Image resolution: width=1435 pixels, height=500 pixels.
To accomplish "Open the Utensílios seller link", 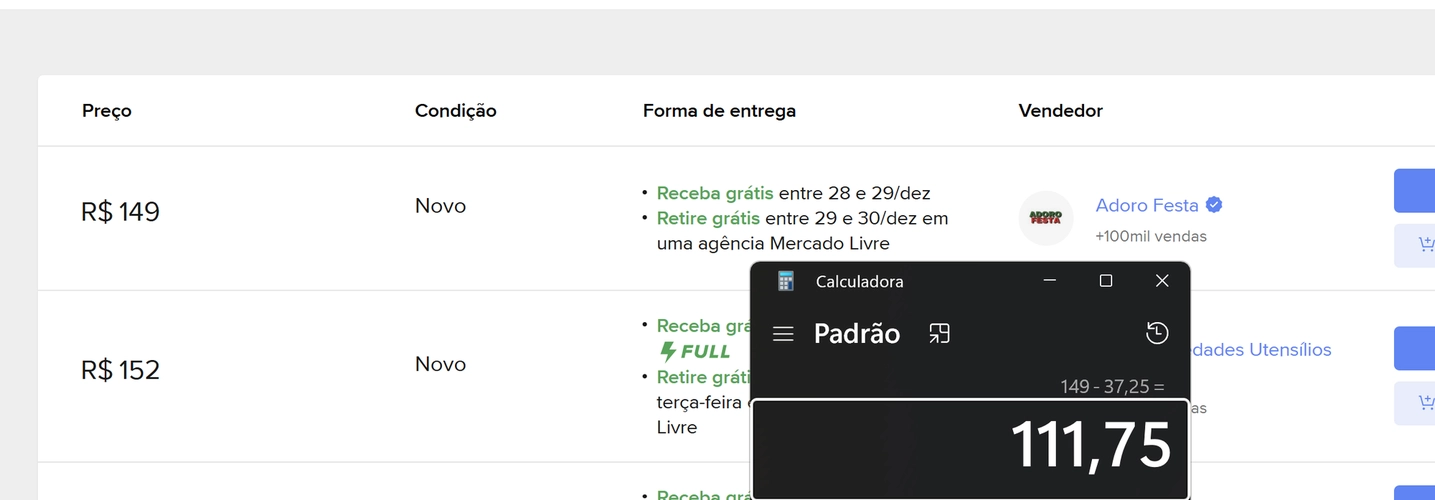I will click(1260, 349).
